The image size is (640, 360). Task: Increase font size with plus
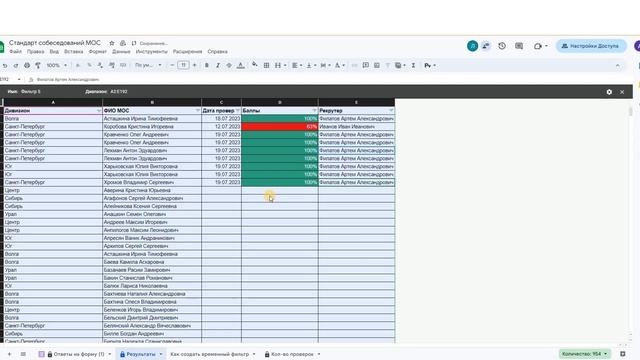(x=194, y=65)
